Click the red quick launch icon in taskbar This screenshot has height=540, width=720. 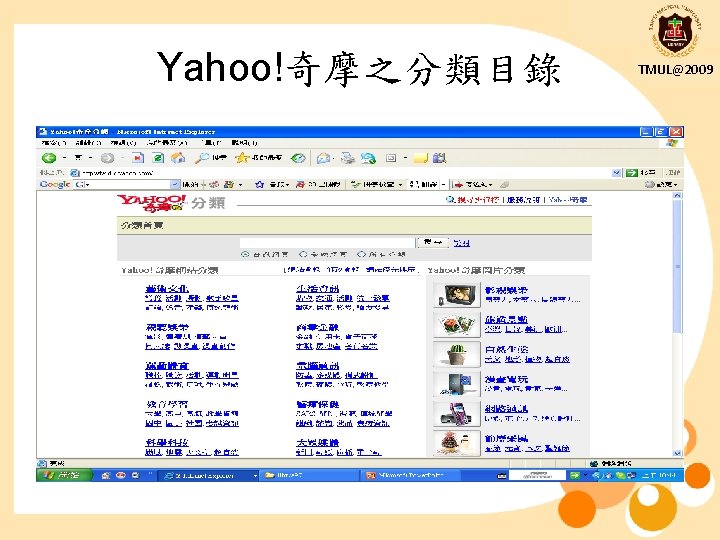(x=121, y=476)
